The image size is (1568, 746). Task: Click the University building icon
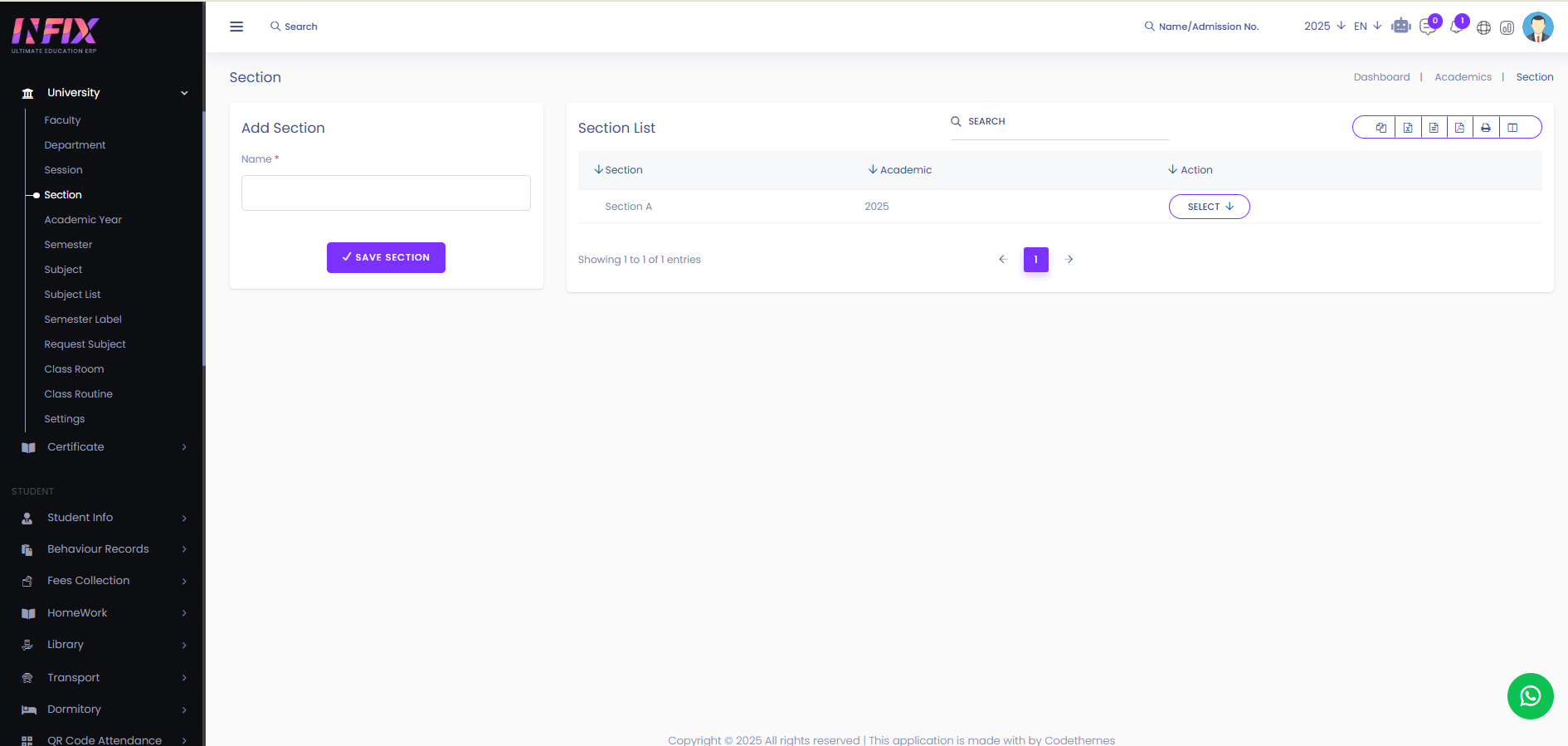point(27,93)
